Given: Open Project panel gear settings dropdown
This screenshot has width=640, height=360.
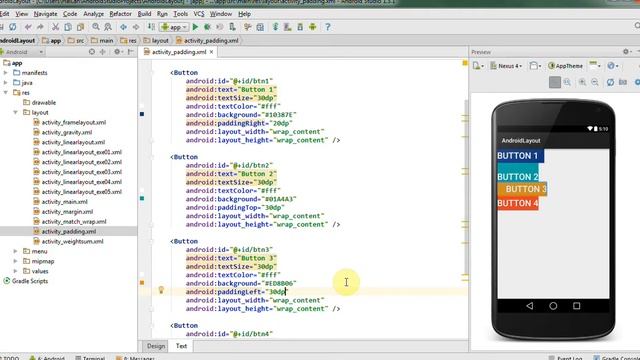Looking at the screenshot, I should coord(118,52).
